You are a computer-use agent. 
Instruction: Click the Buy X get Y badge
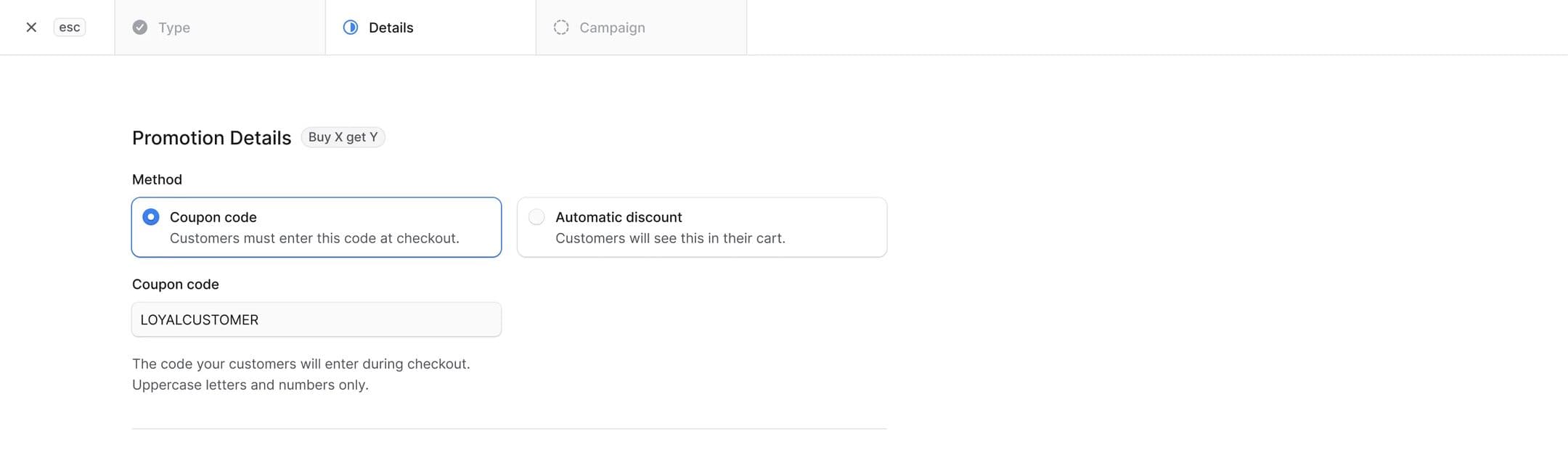[x=343, y=137]
